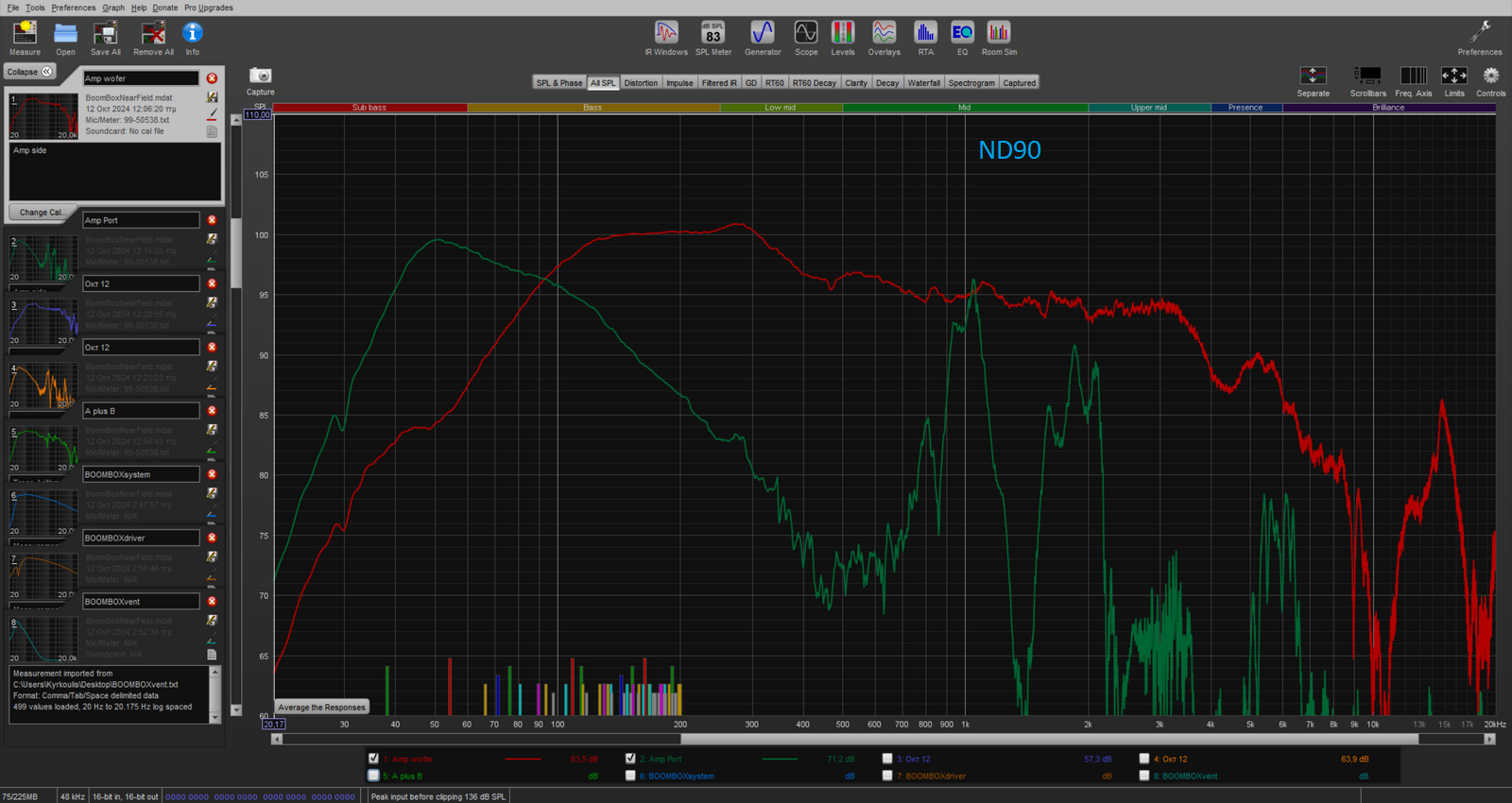Enable the 3: Окт 12 trace
This screenshot has width=1512, height=803.
[887, 759]
